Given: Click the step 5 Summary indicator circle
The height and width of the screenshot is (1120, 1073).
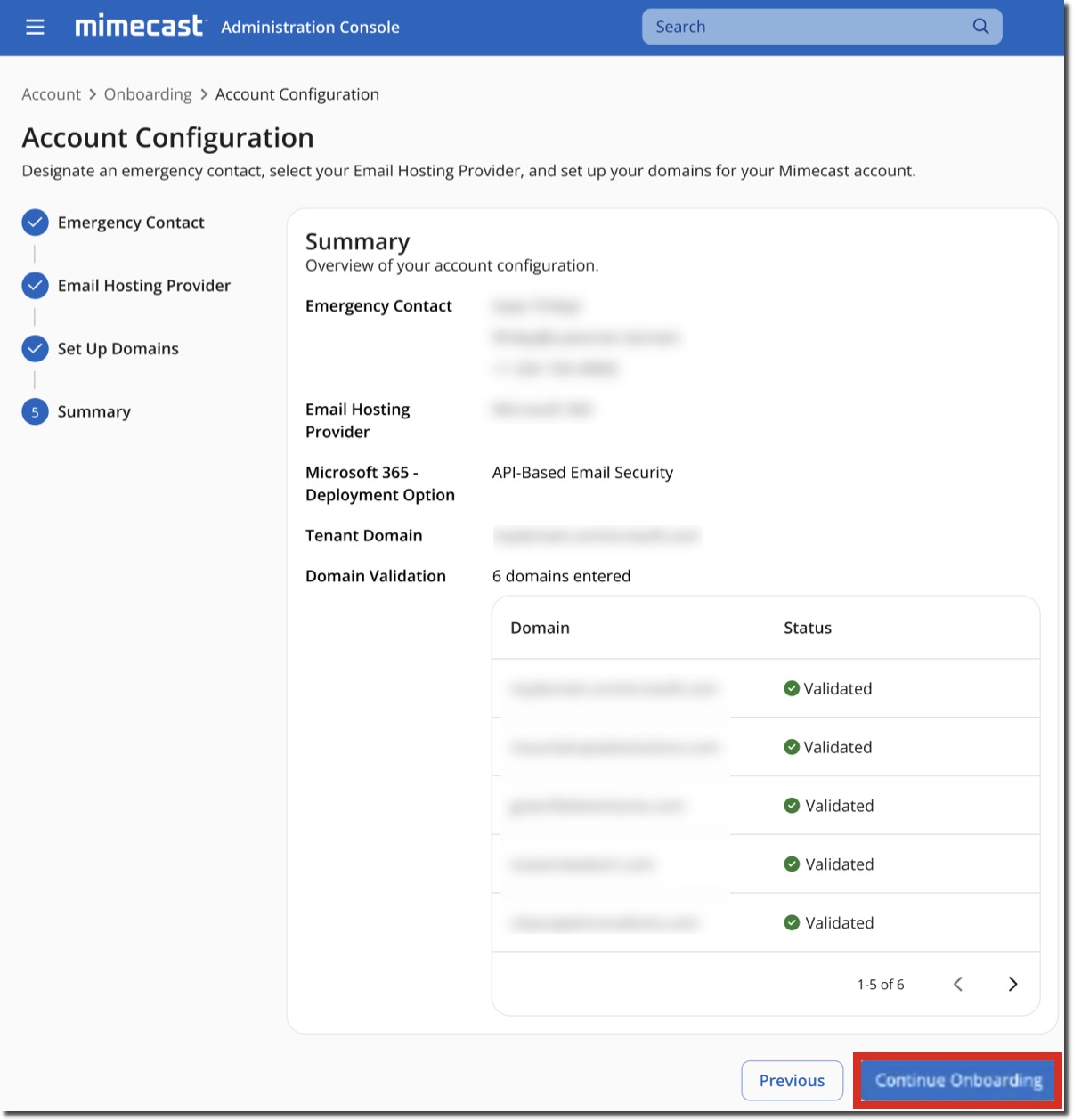Looking at the screenshot, I should [x=35, y=411].
